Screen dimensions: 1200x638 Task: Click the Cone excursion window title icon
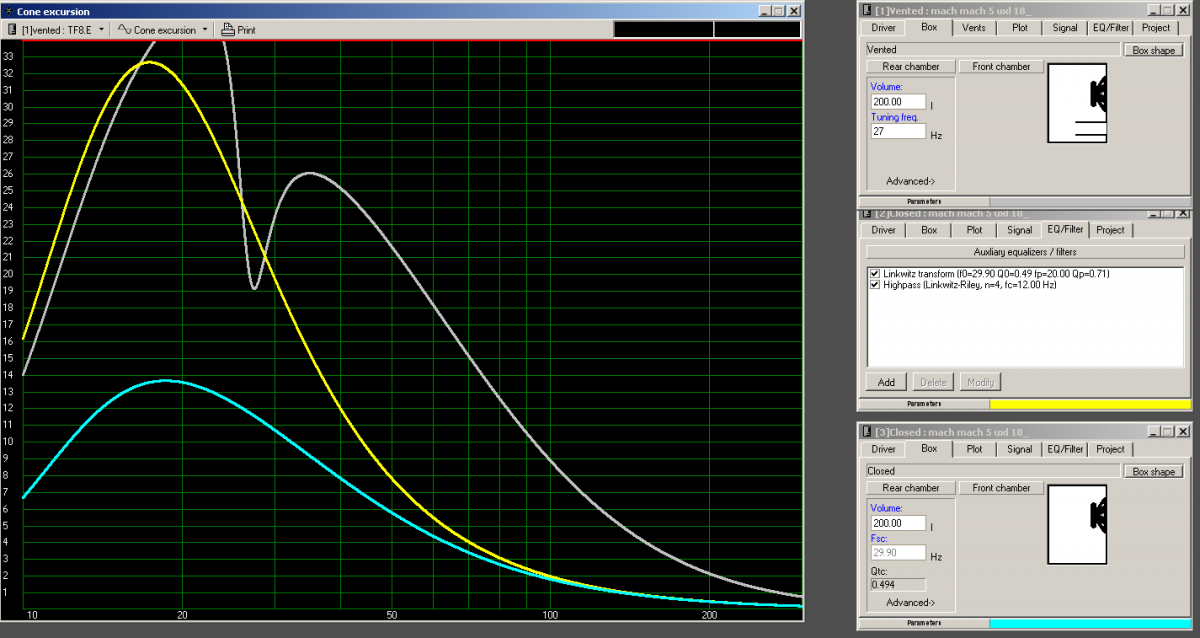[x=8, y=11]
